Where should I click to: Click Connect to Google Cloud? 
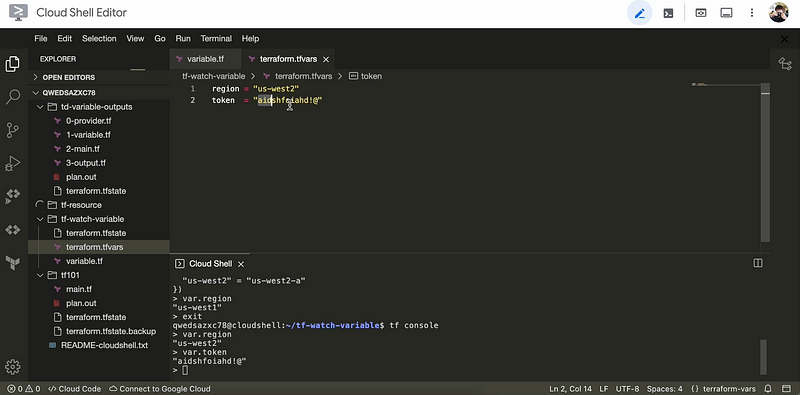(x=160, y=389)
